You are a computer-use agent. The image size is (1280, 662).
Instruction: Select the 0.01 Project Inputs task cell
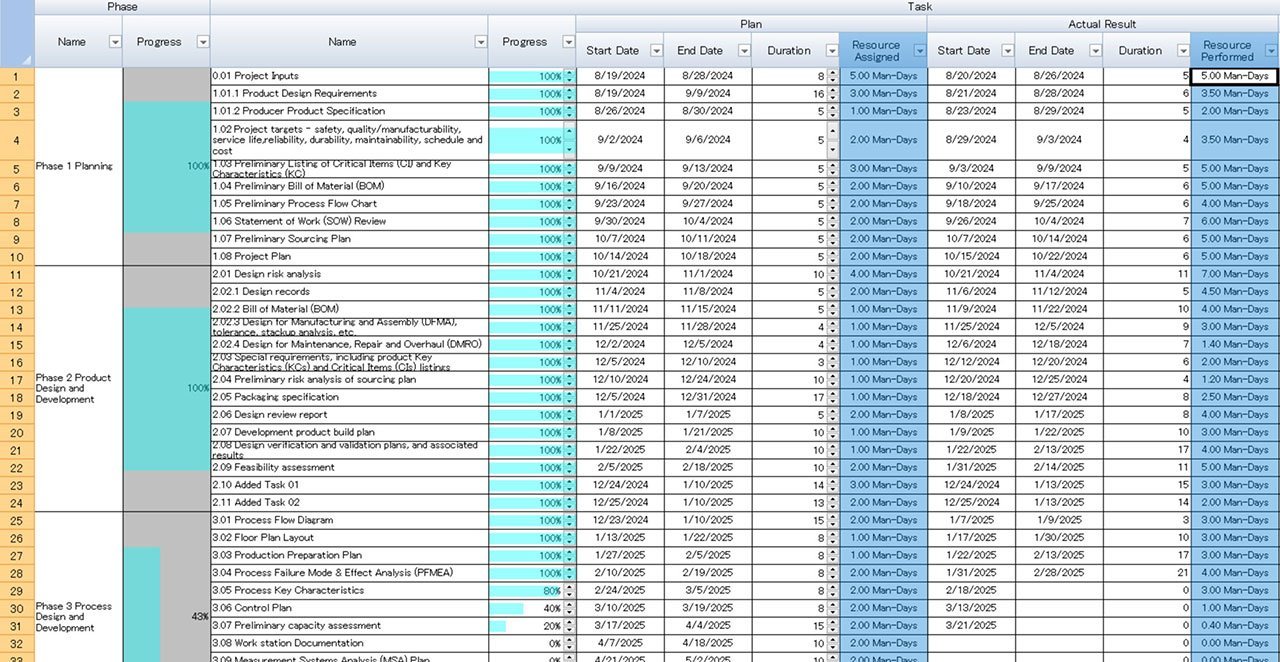[x=349, y=76]
